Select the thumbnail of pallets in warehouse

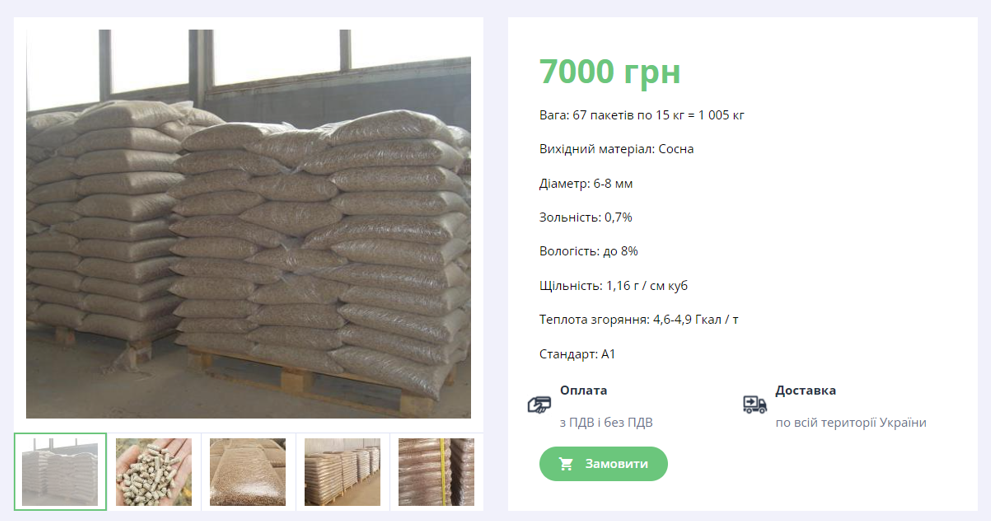(x=343, y=472)
